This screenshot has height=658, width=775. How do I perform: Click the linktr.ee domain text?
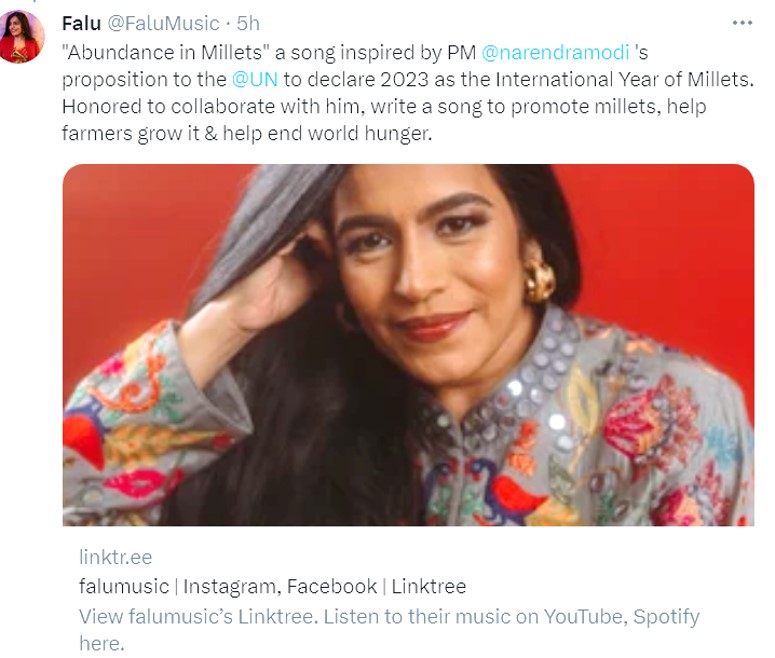(x=116, y=557)
